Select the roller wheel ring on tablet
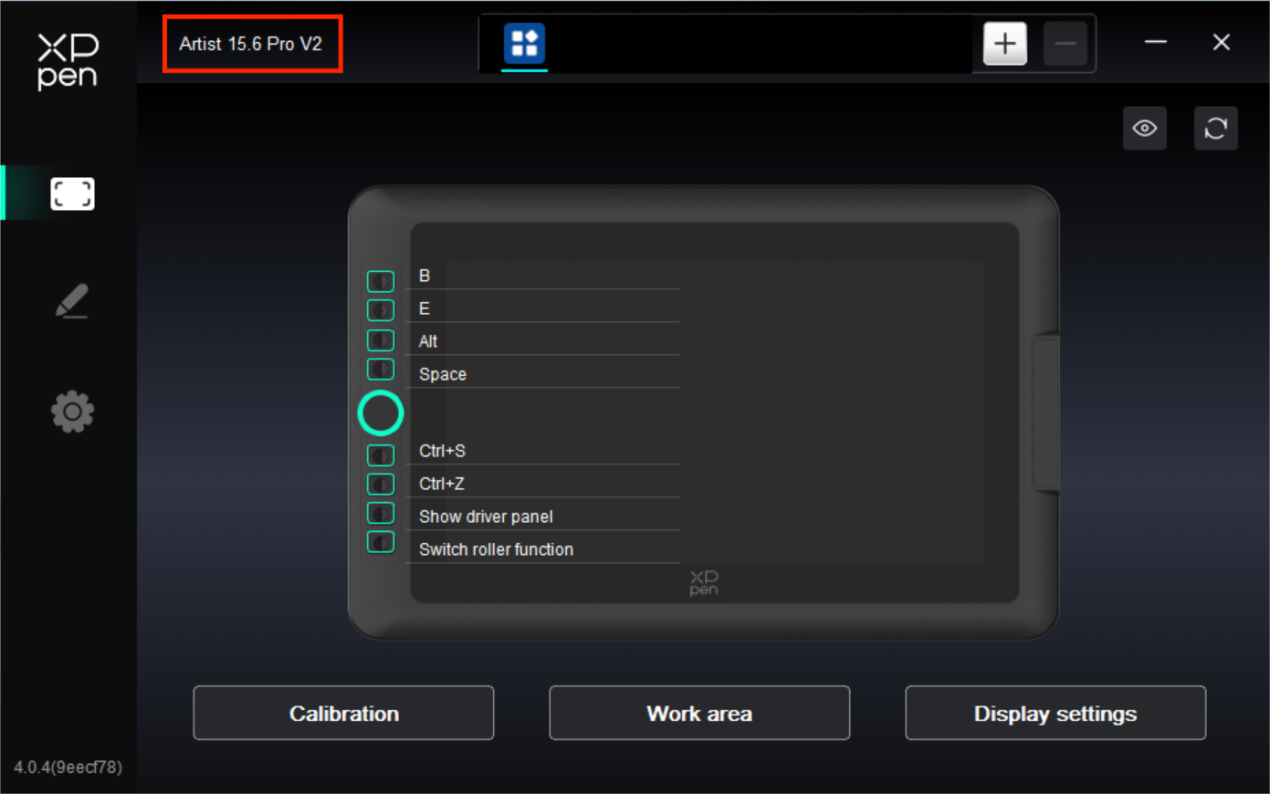1270x794 pixels. click(x=381, y=413)
